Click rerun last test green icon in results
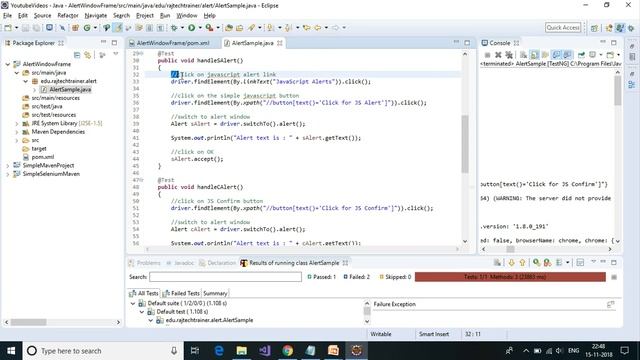This screenshot has width=640, height=360. [x=536, y=263]
